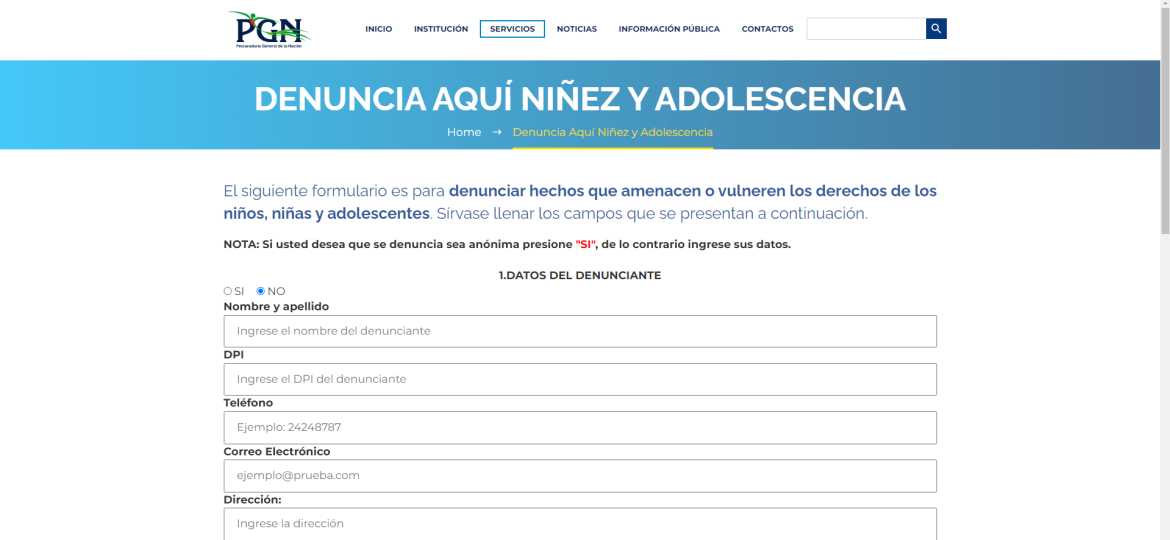Click Denuncia Aquí Niñez y Adolescencia breadcrumb

click(612, 132)
